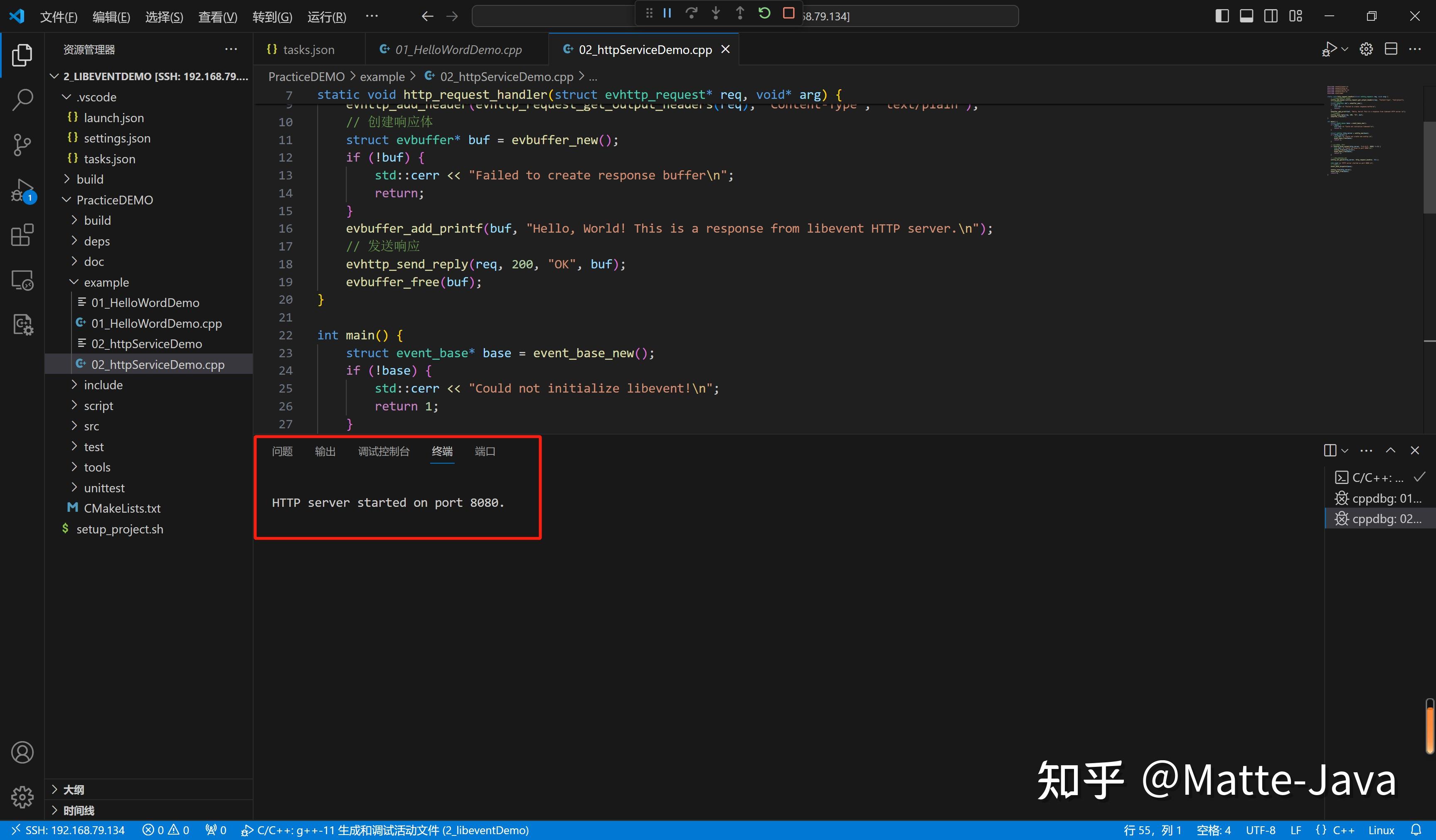
Task: Restart the debug session
Action: pos(764,13)
